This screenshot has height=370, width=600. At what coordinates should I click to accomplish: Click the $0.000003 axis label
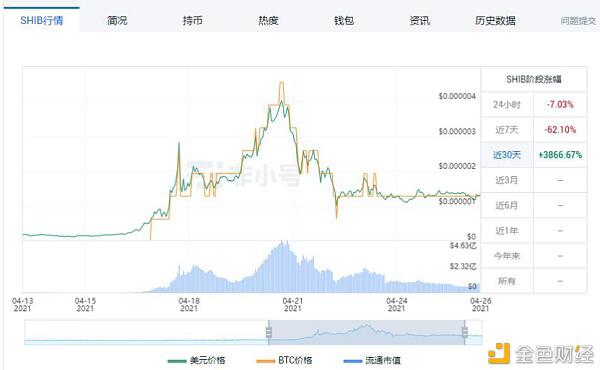(457, 131)
